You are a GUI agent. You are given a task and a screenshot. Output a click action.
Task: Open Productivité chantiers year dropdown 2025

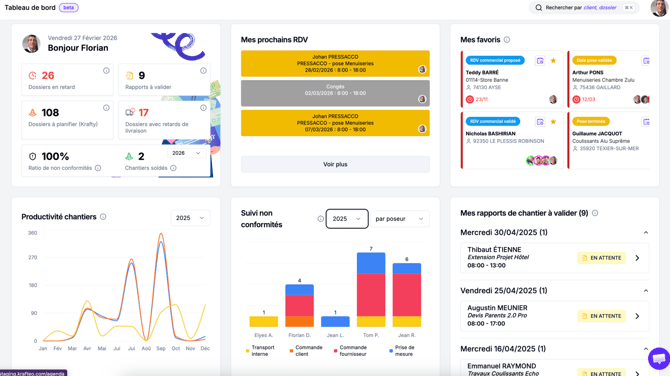click(190, 218)
